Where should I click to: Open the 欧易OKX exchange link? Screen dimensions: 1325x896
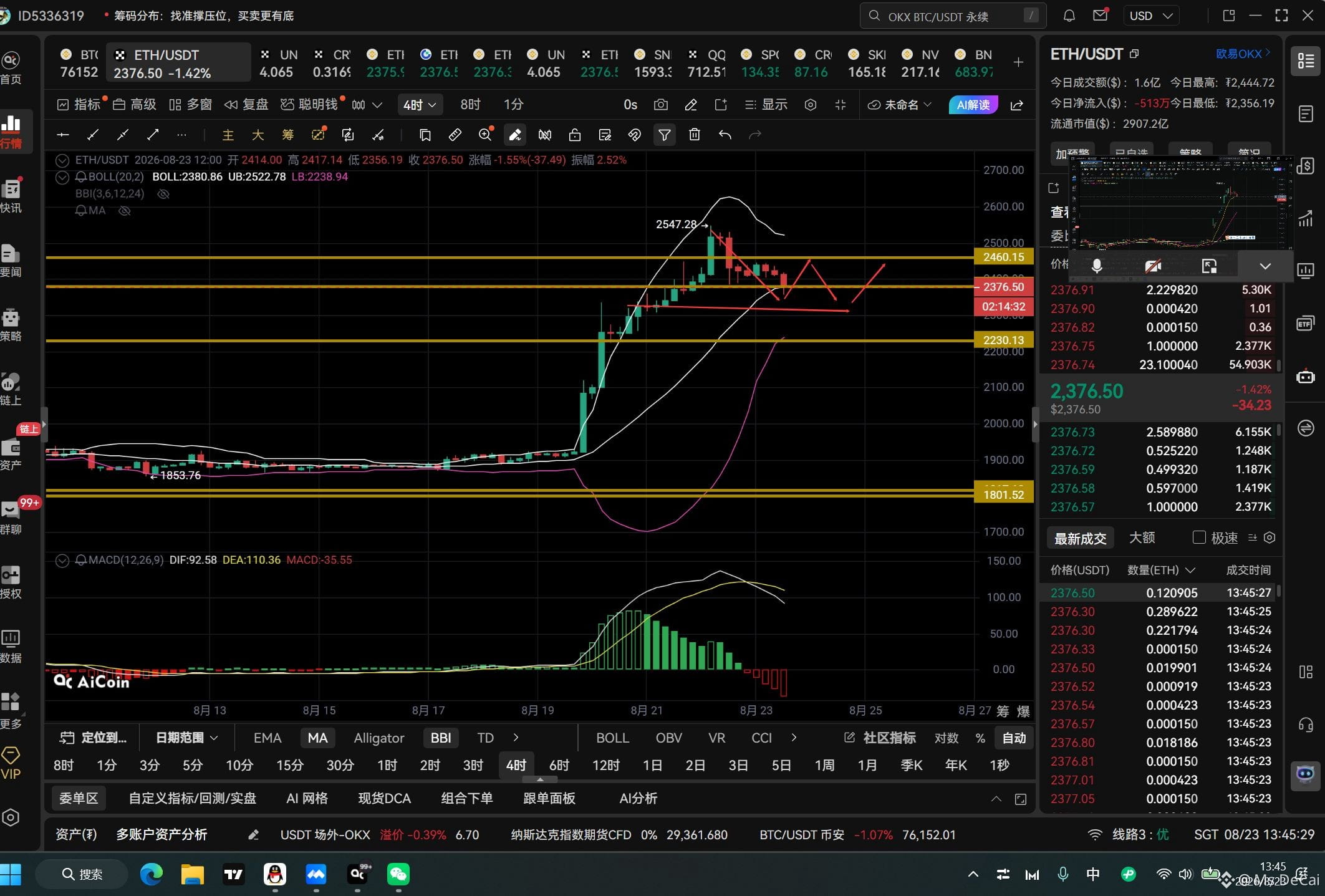pos(1243,54)
